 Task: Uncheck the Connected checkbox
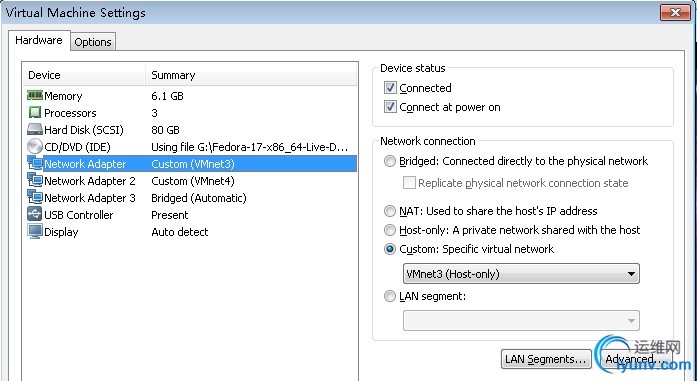click(390, 88)
